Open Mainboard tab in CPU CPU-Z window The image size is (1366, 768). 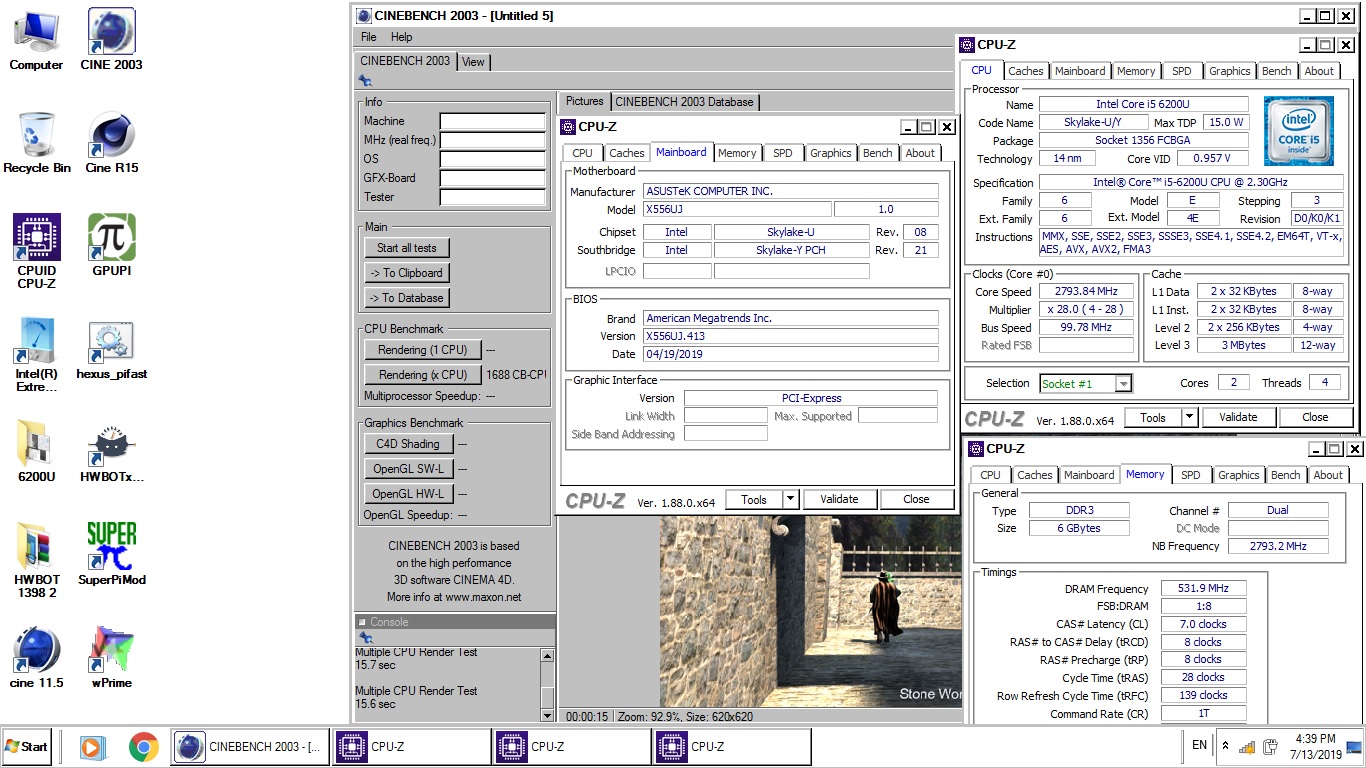point(1080,71)
